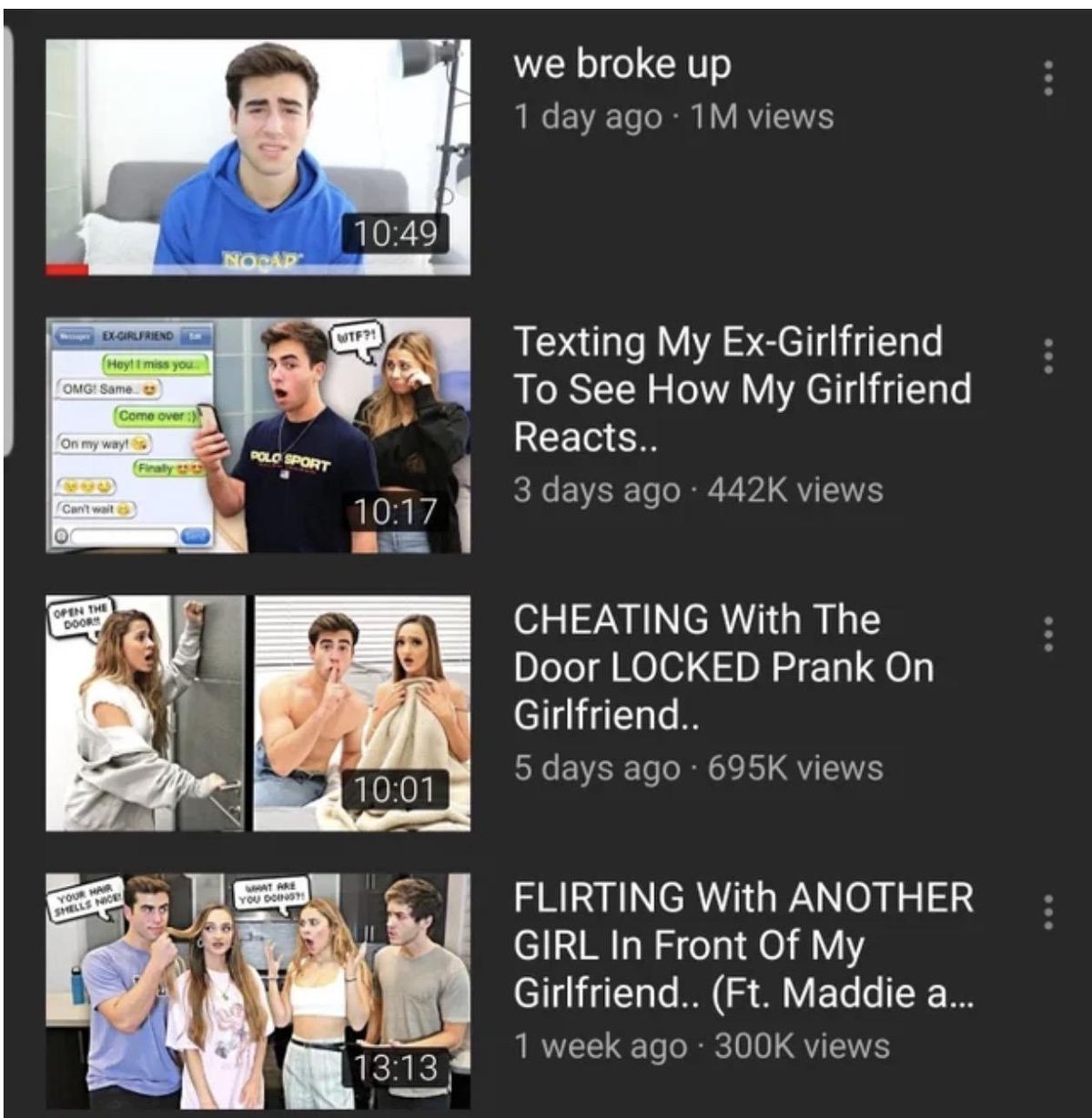Click the '3 days ago · 442K views' text
This screenshot has width=1092, height=1118.
pos(698,490)
